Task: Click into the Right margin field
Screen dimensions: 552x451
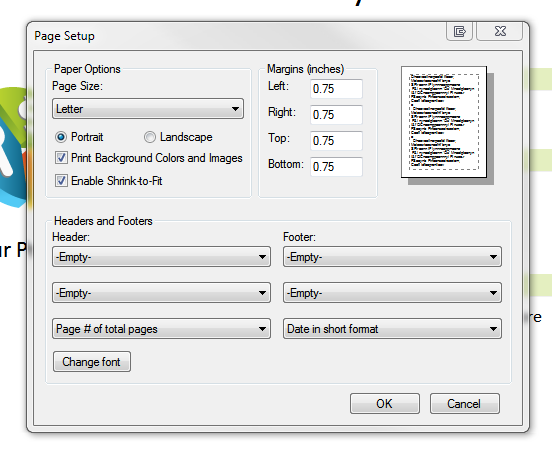Action: click(x=336, y=115)
